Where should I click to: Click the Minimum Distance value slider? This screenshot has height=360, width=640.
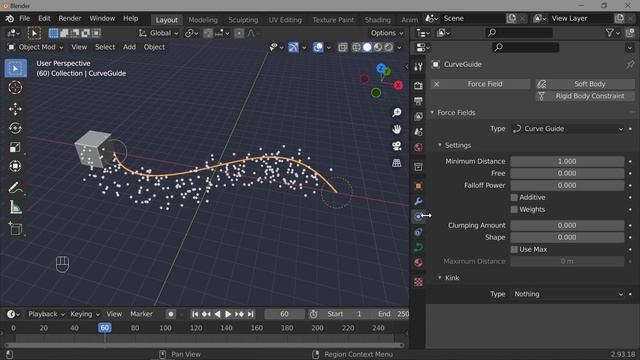[x=567, y=162]
